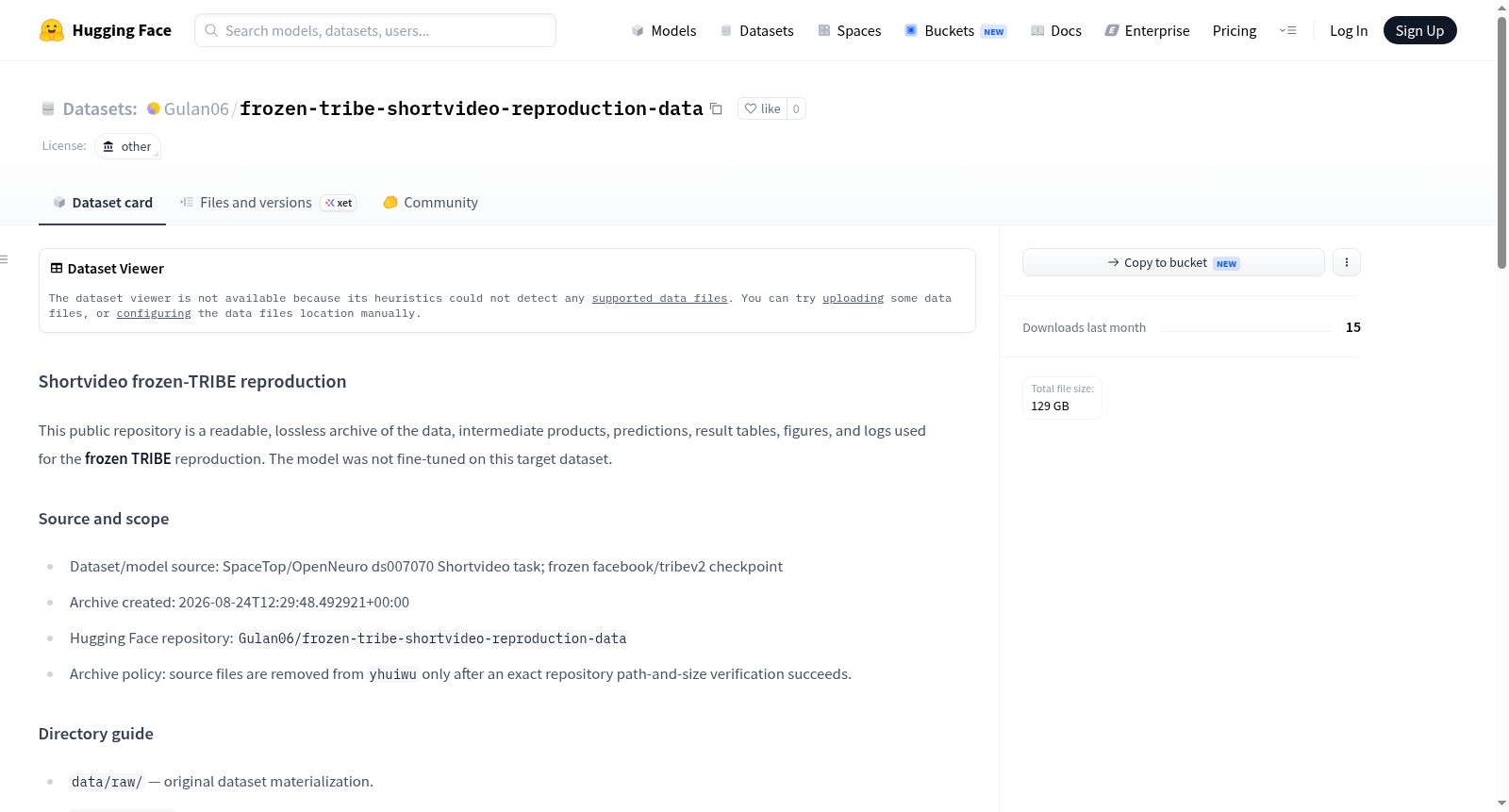Image resolution: width=1509 pixels, height=812 pixels.
Task: Open the Pricing page
Action: click(1235, 30)
